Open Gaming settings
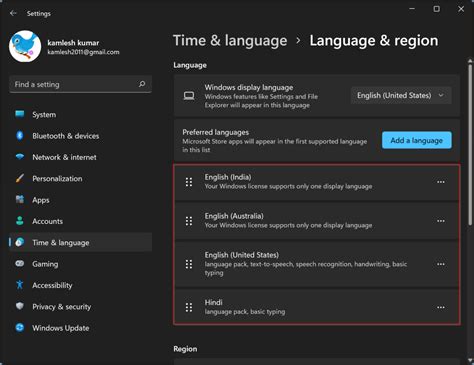The image size is (474, 365). coord(80,264)
